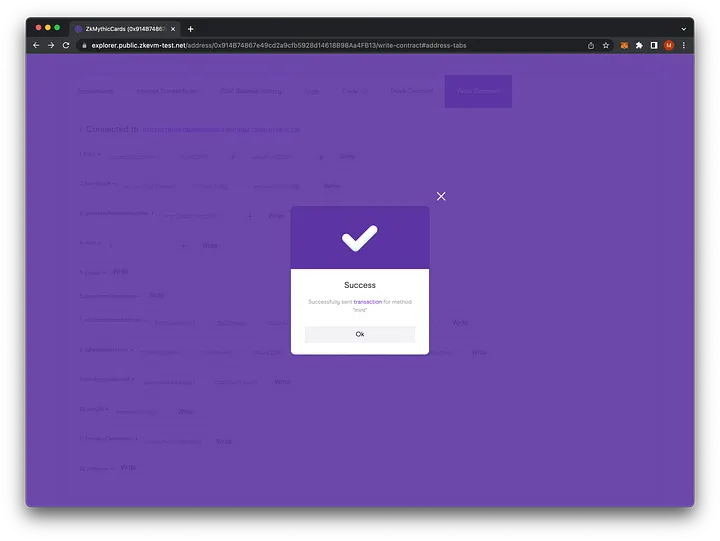Open a new browser tab

pos(191,29)
